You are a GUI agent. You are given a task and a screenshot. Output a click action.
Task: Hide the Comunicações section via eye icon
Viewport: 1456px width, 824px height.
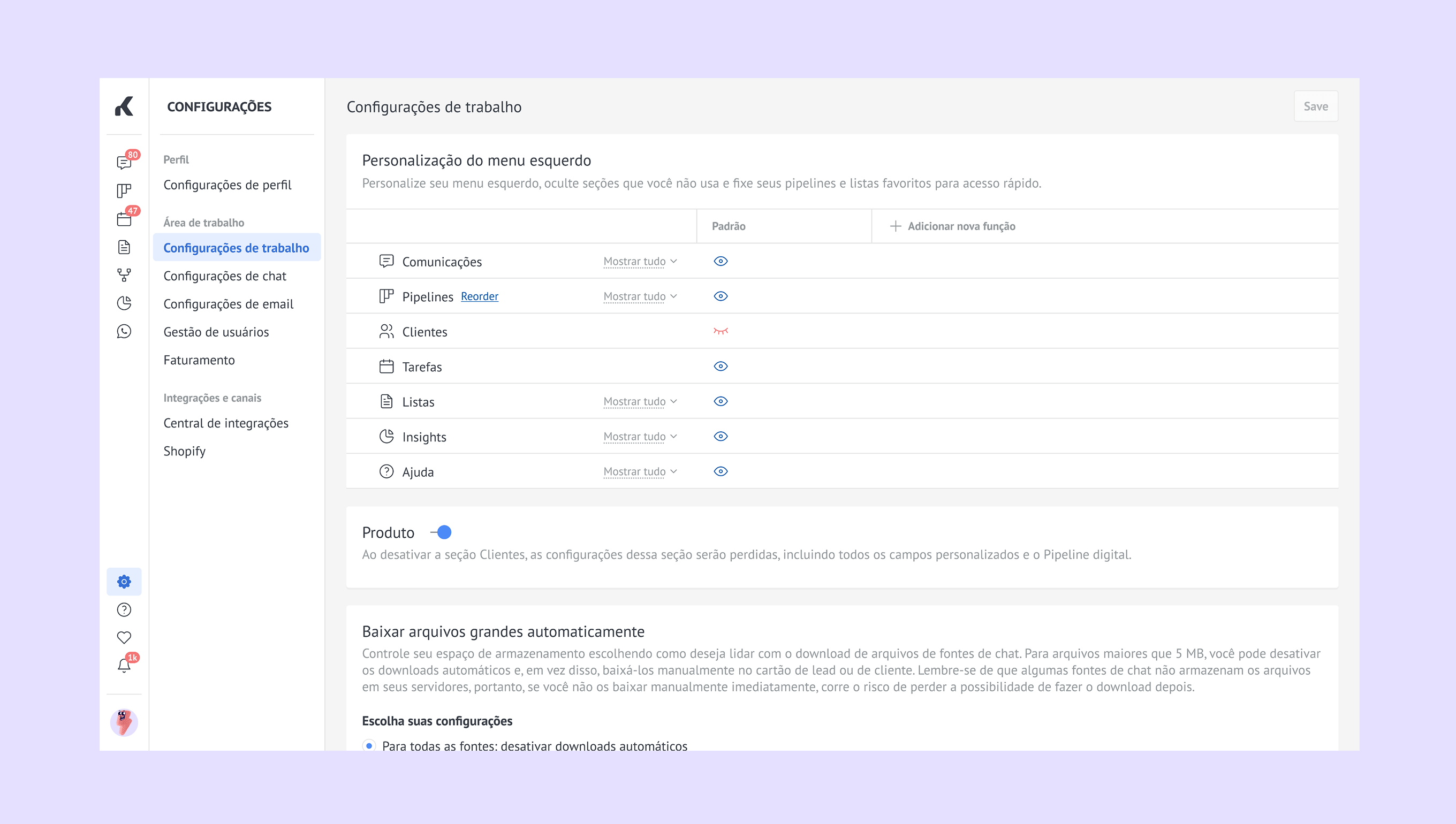721,262
